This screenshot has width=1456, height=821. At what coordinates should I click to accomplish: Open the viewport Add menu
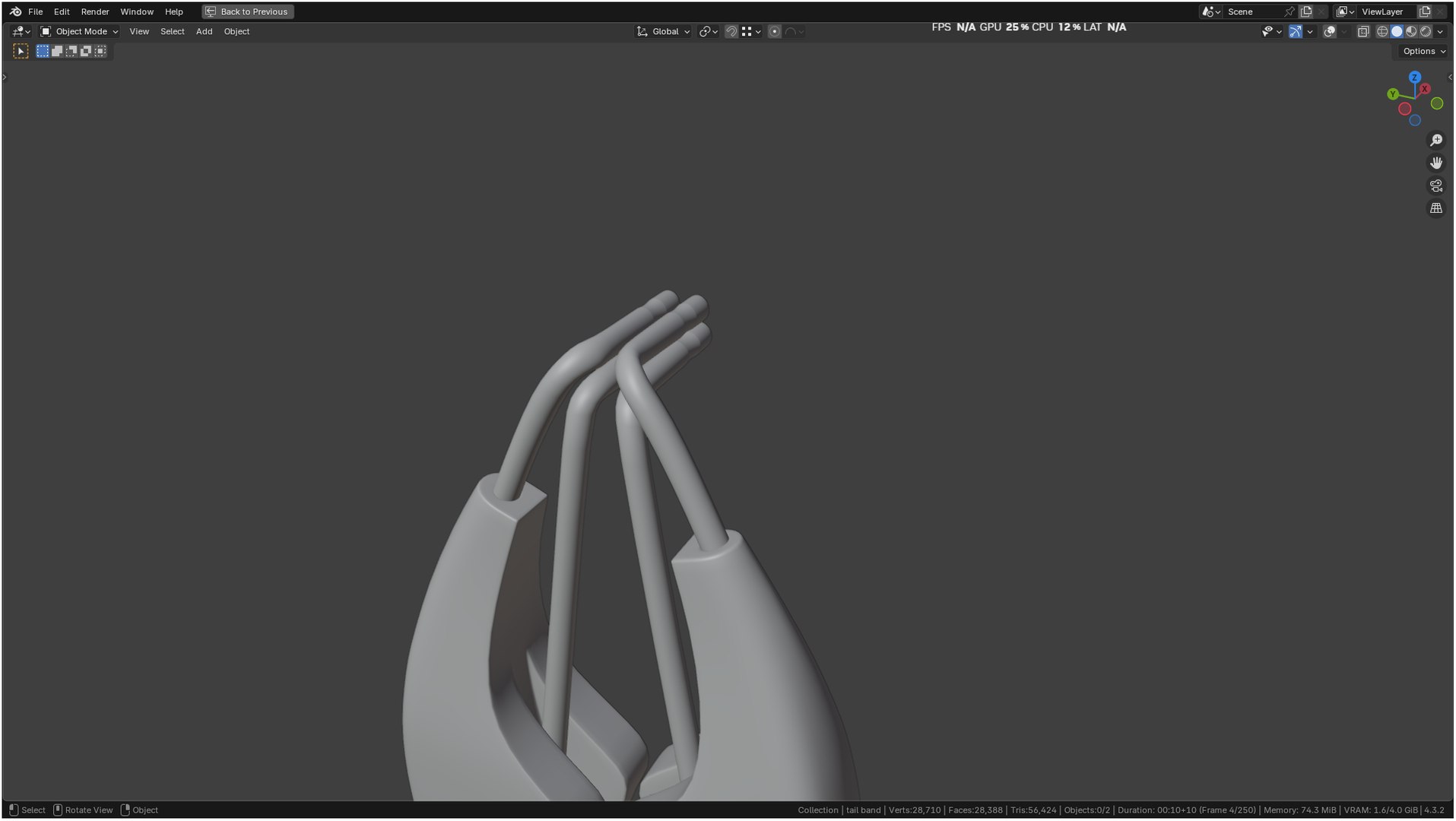[x=204, y=31]
